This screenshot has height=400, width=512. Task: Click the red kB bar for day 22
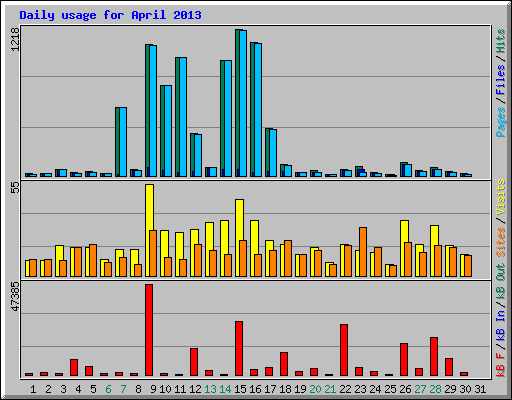coord(344,350)
